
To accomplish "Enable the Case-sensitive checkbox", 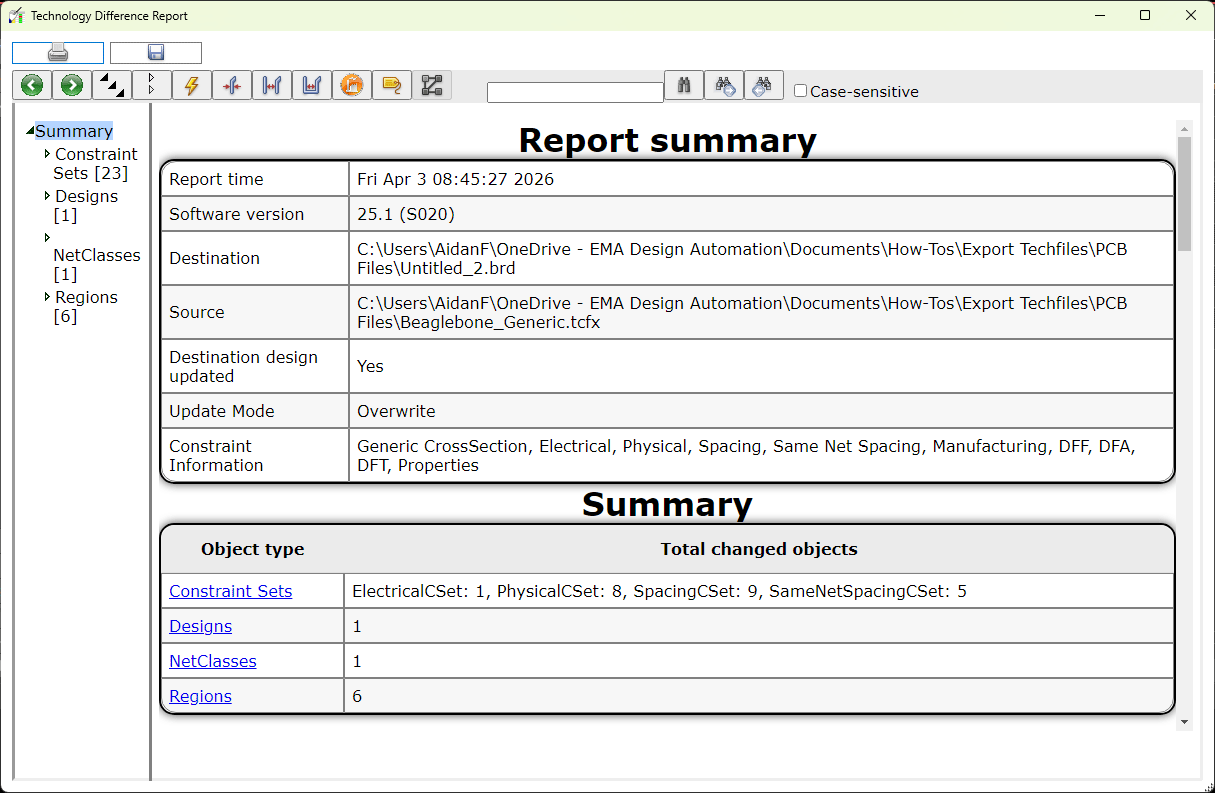I will pyautogui.click(x=800, y=91).
